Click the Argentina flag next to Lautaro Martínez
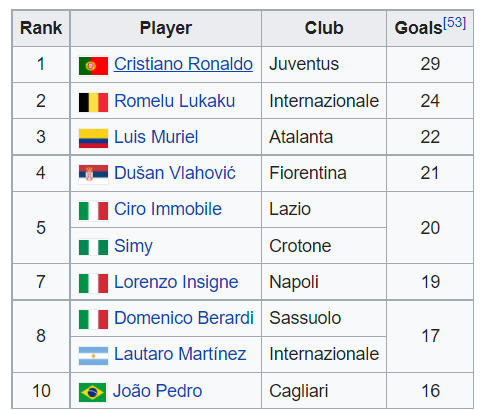Screen dimensions: 501x410 tap(93, 356)
